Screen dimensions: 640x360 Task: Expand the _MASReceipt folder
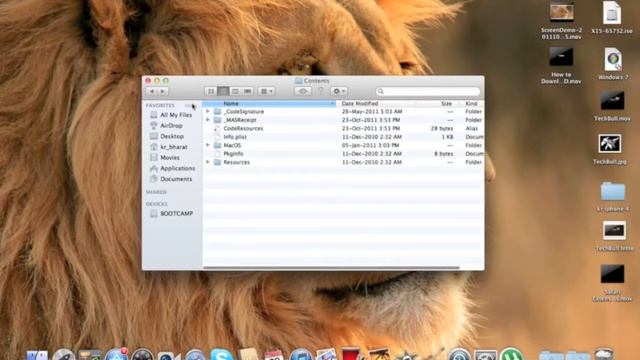207,120
